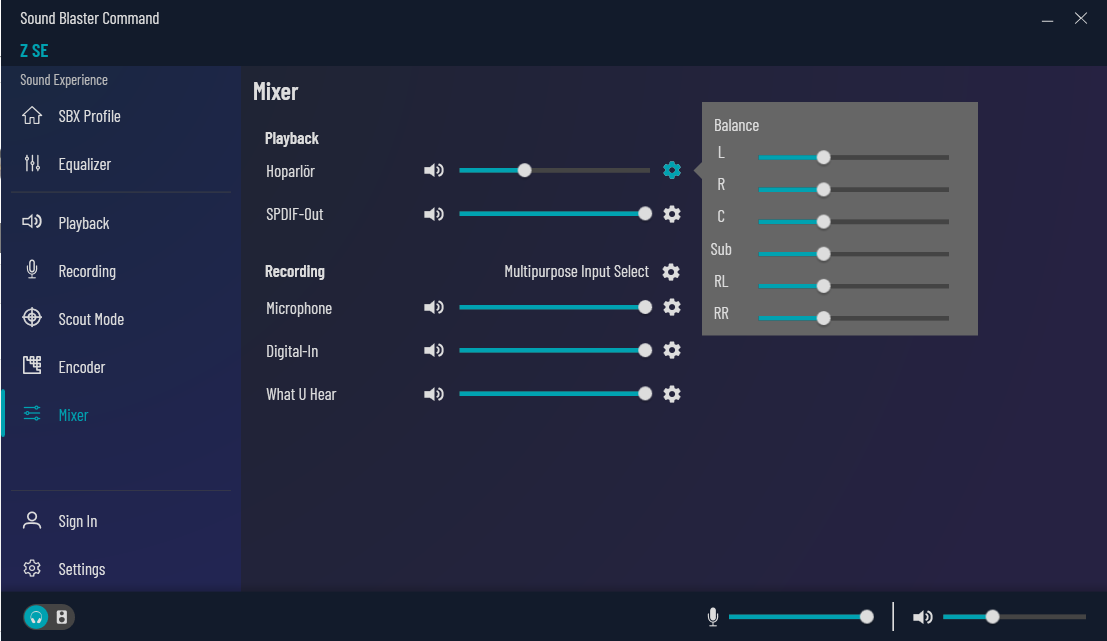Screen dimensions: 1107x641
Task: Click the Sign In link
Action: click(x=78, y=521)
